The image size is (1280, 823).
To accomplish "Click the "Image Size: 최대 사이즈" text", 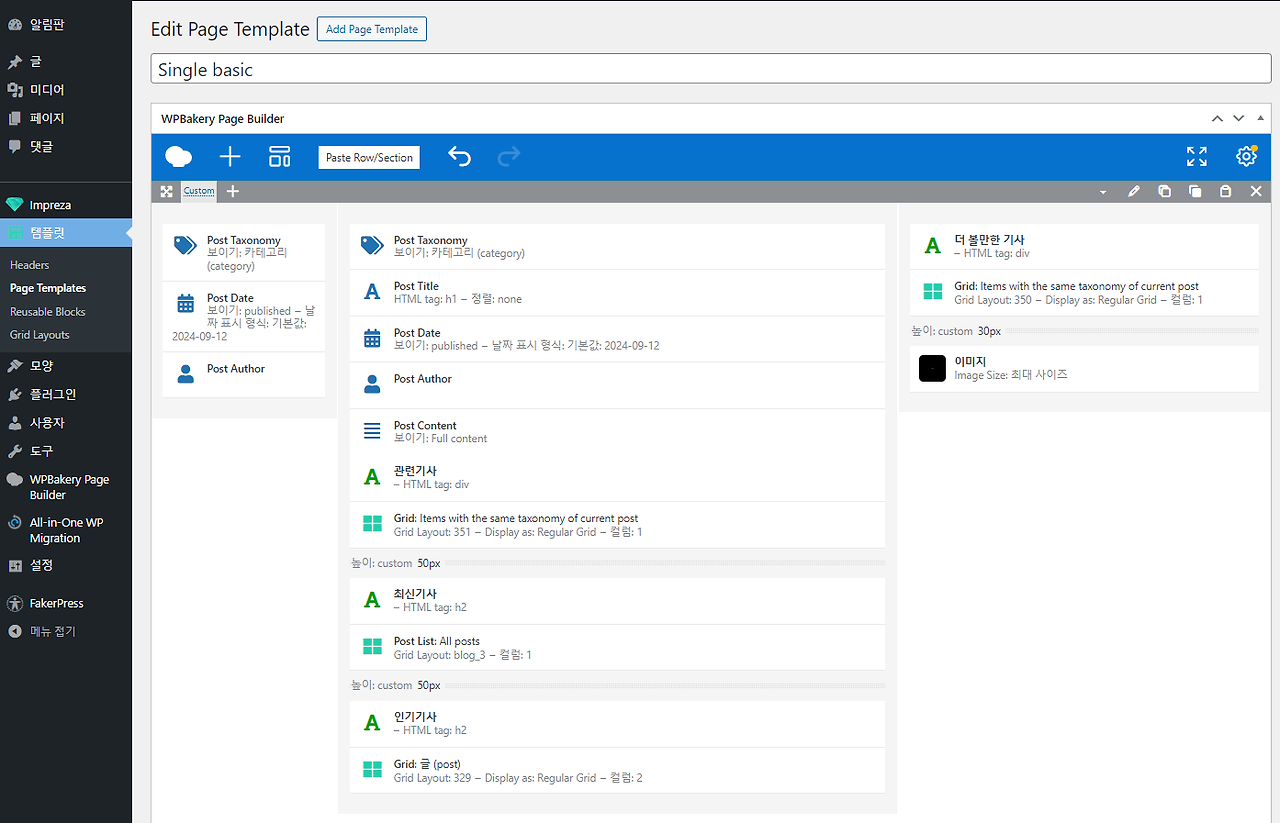I will pos(1011,375).
